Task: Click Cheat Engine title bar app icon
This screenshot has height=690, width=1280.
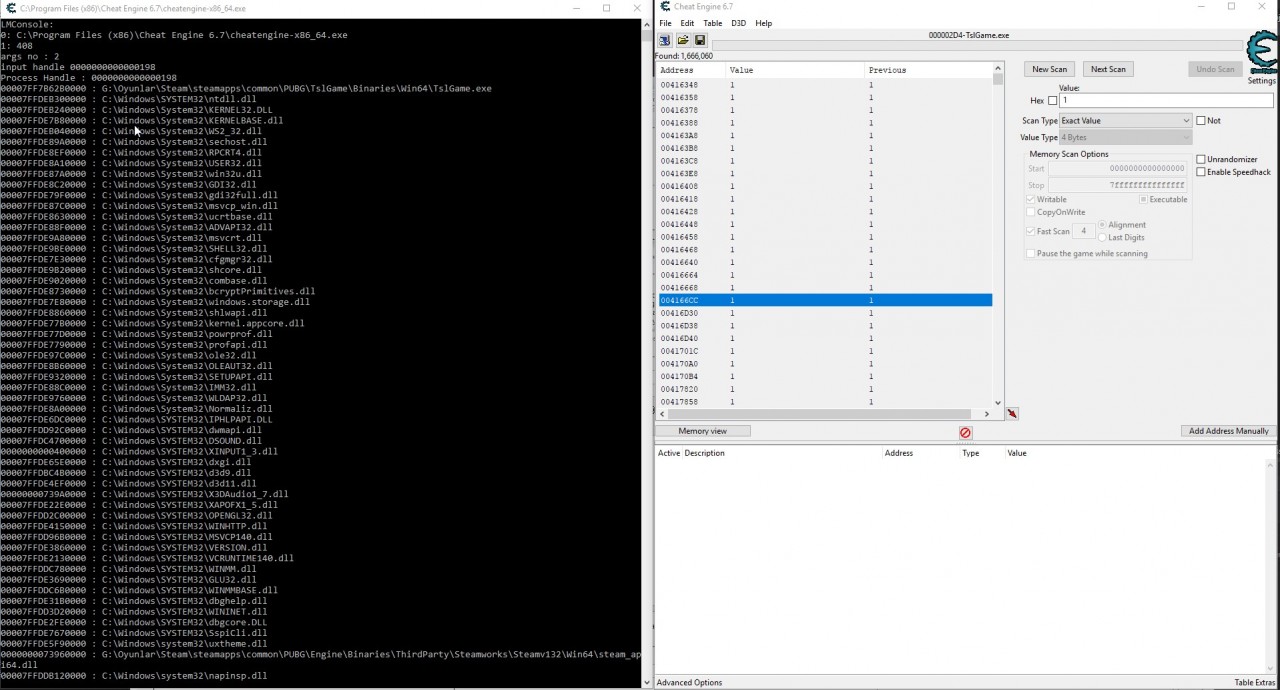Action: 665,7
